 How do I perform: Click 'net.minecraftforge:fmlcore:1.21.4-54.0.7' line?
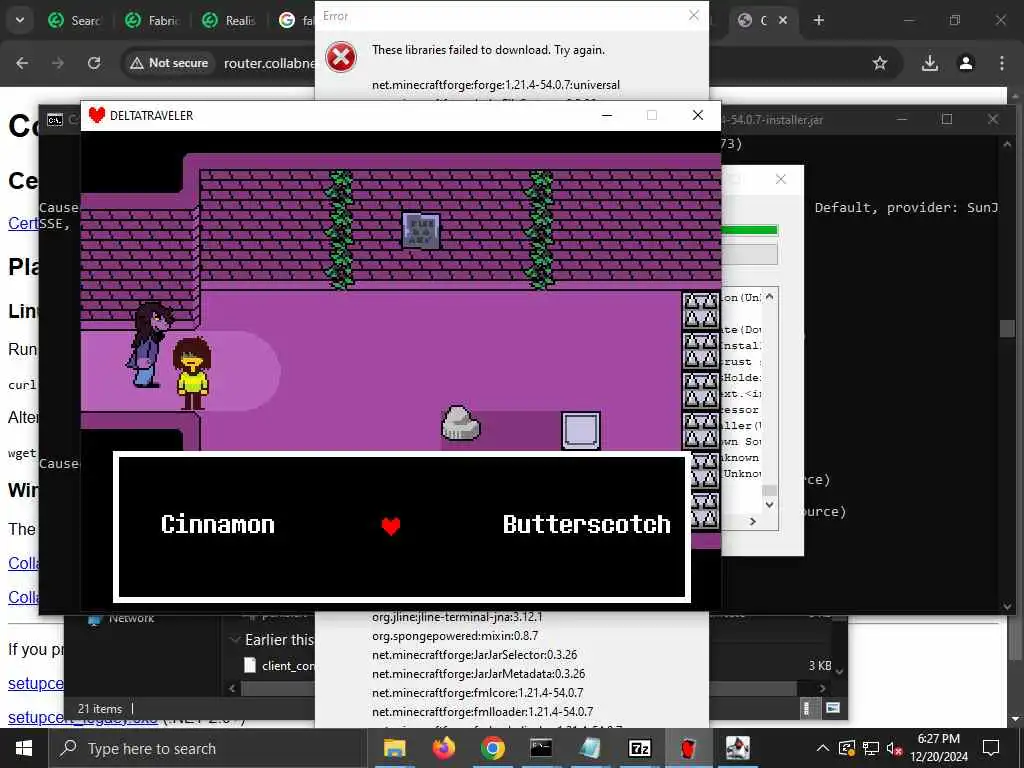(477, 692)
